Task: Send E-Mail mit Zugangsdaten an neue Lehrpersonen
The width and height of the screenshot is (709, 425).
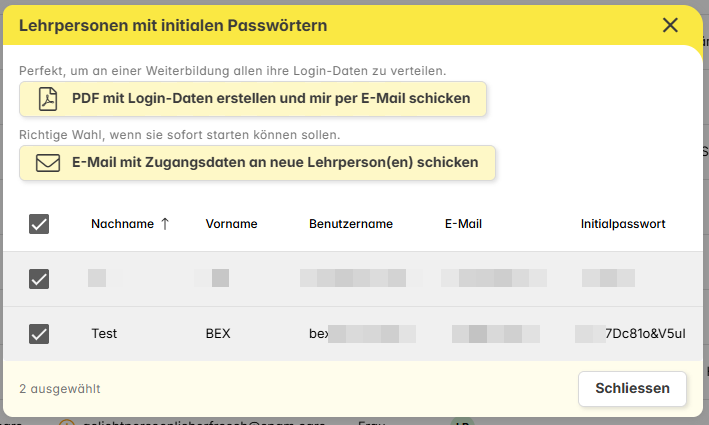Action: pyautogui.click(x=258, y=162)
